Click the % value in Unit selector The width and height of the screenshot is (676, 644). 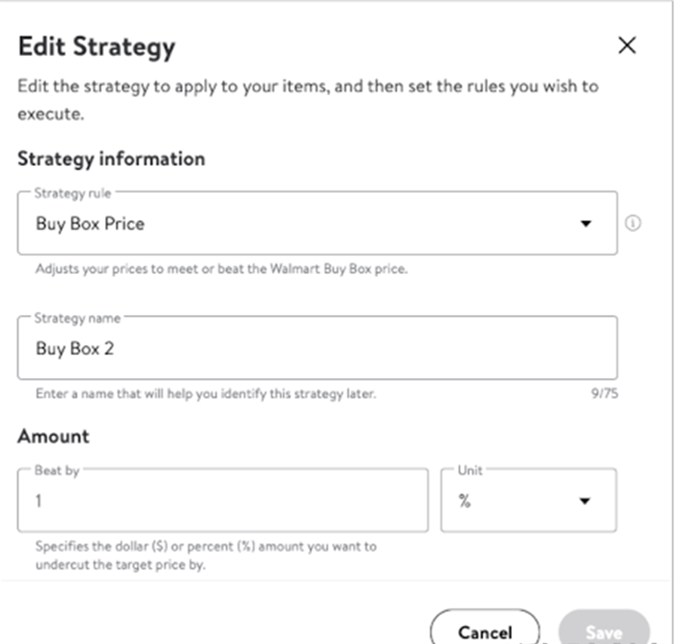pos(465,501)
